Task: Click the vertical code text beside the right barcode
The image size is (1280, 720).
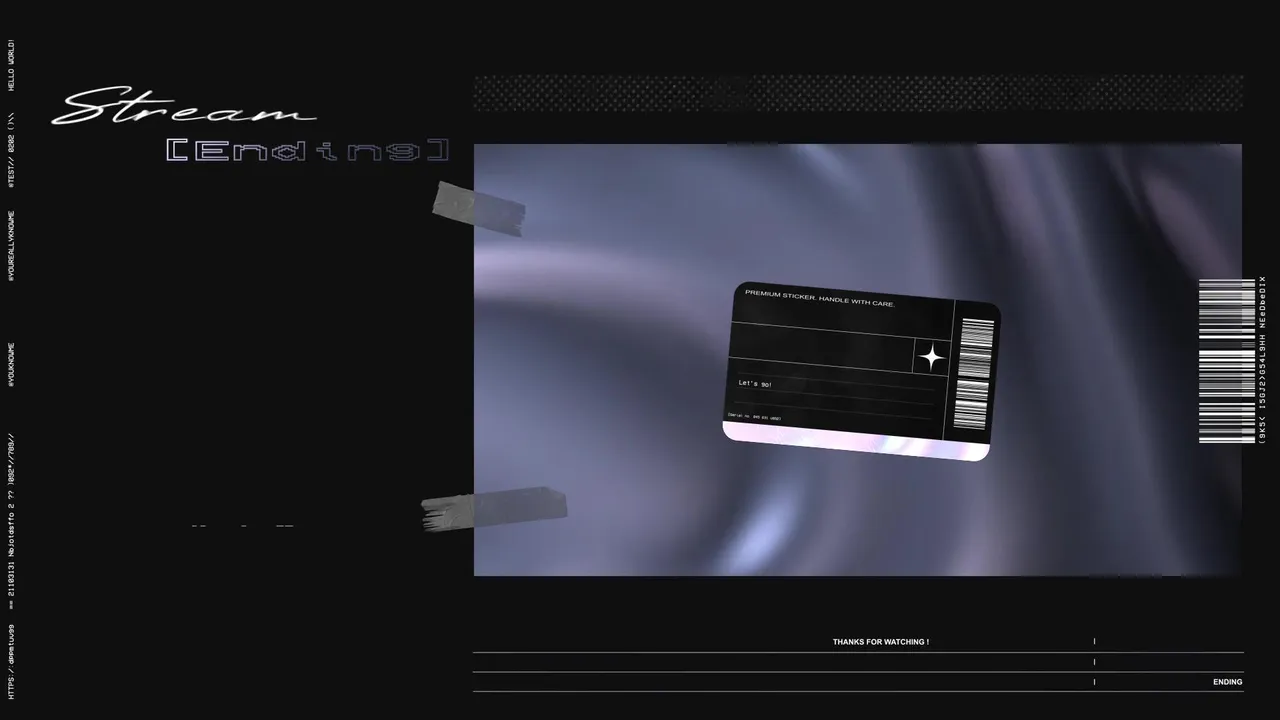Action: (x=1263, y=361)
